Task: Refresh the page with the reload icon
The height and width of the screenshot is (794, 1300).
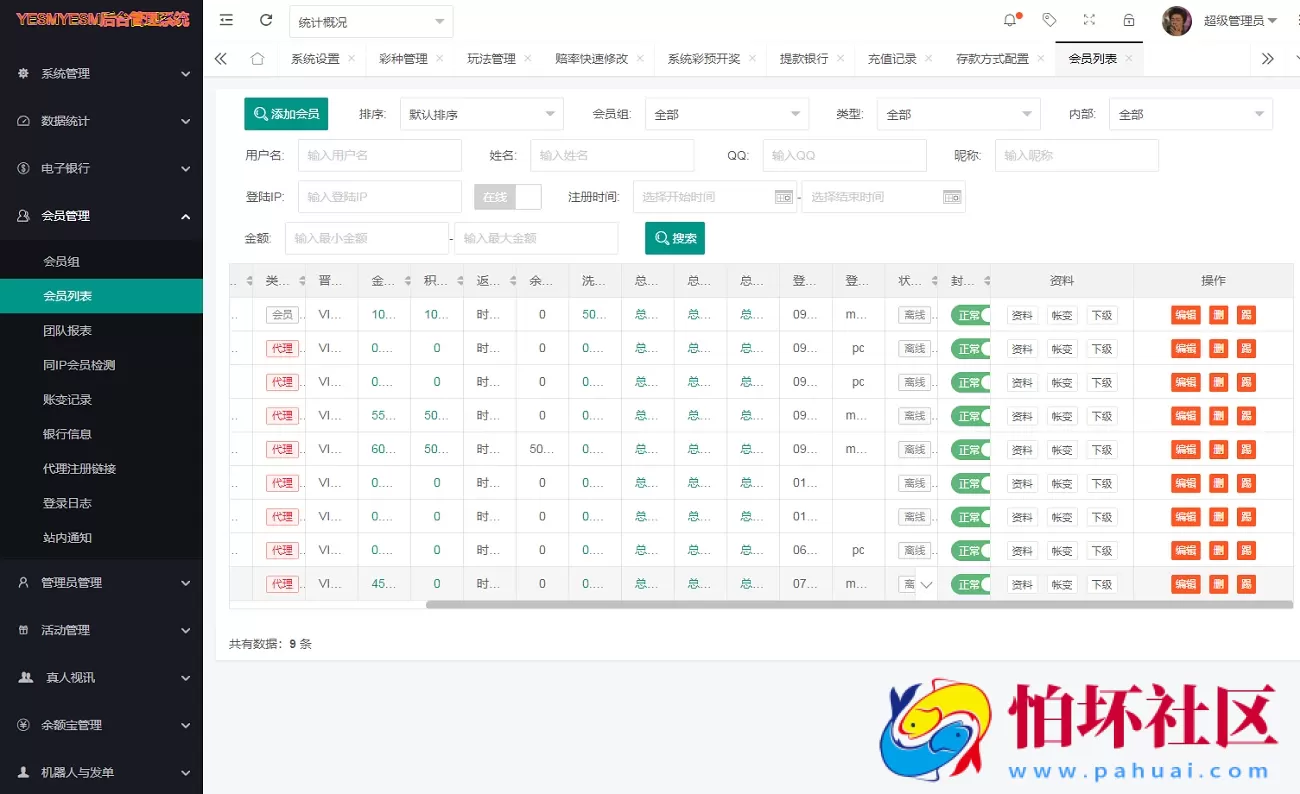Action: click(x=265, y=19)
